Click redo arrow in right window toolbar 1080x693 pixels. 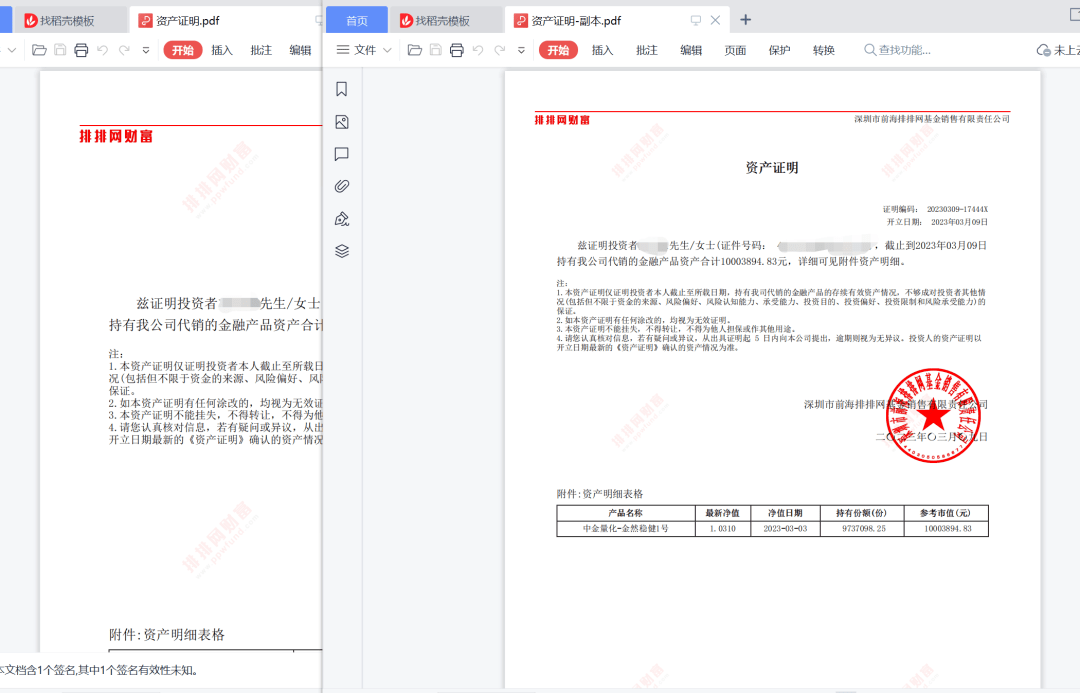click(500, 50)
